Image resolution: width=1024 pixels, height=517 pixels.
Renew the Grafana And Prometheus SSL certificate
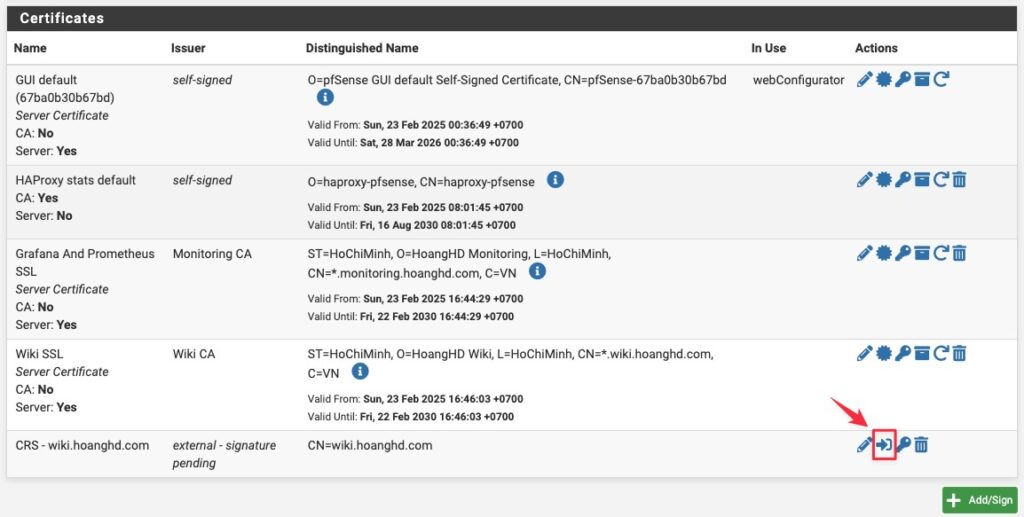[x=940, y=253]
